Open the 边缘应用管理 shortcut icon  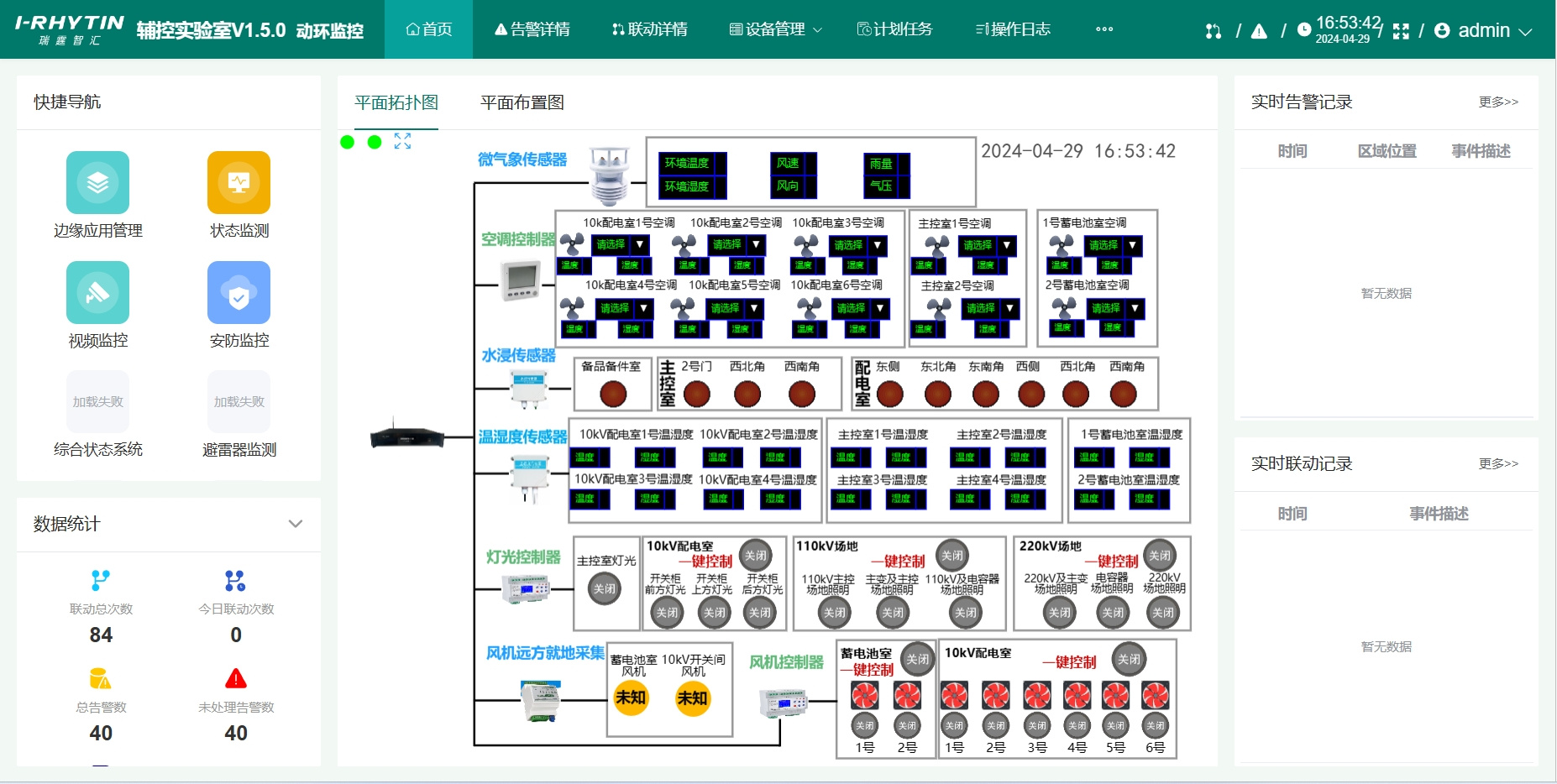coord(97,182)
